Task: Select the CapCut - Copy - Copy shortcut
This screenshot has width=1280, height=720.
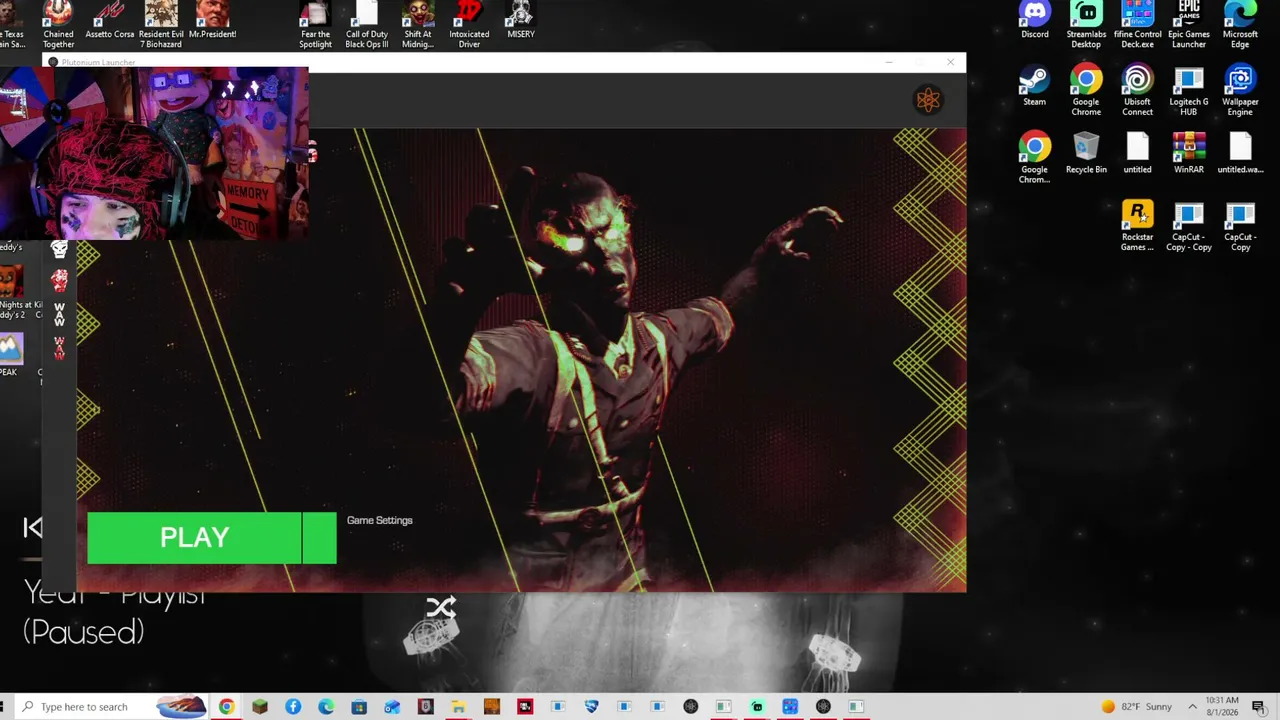Action: tap(1189, 226)
